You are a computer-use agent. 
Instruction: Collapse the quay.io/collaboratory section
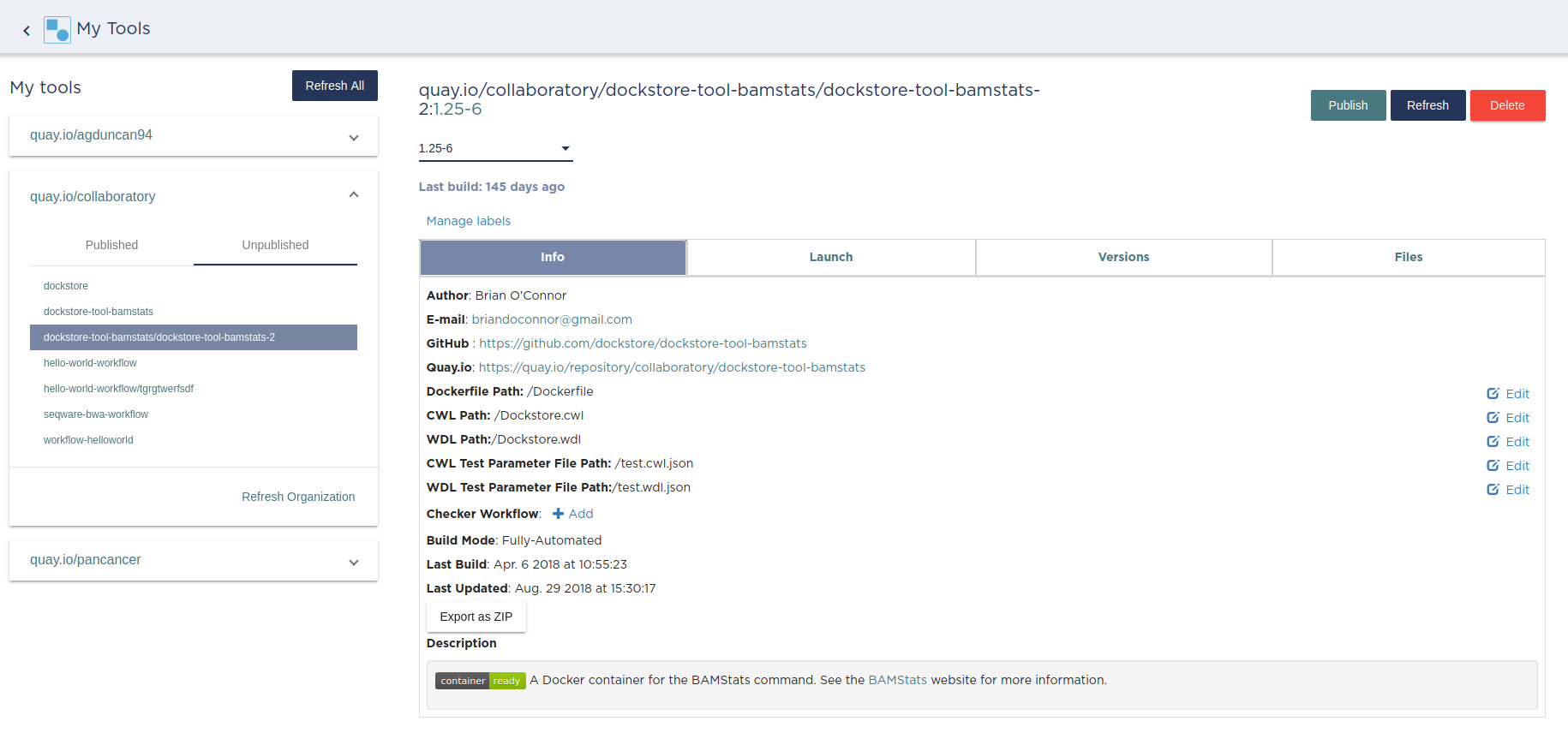(x=353, y=194)
